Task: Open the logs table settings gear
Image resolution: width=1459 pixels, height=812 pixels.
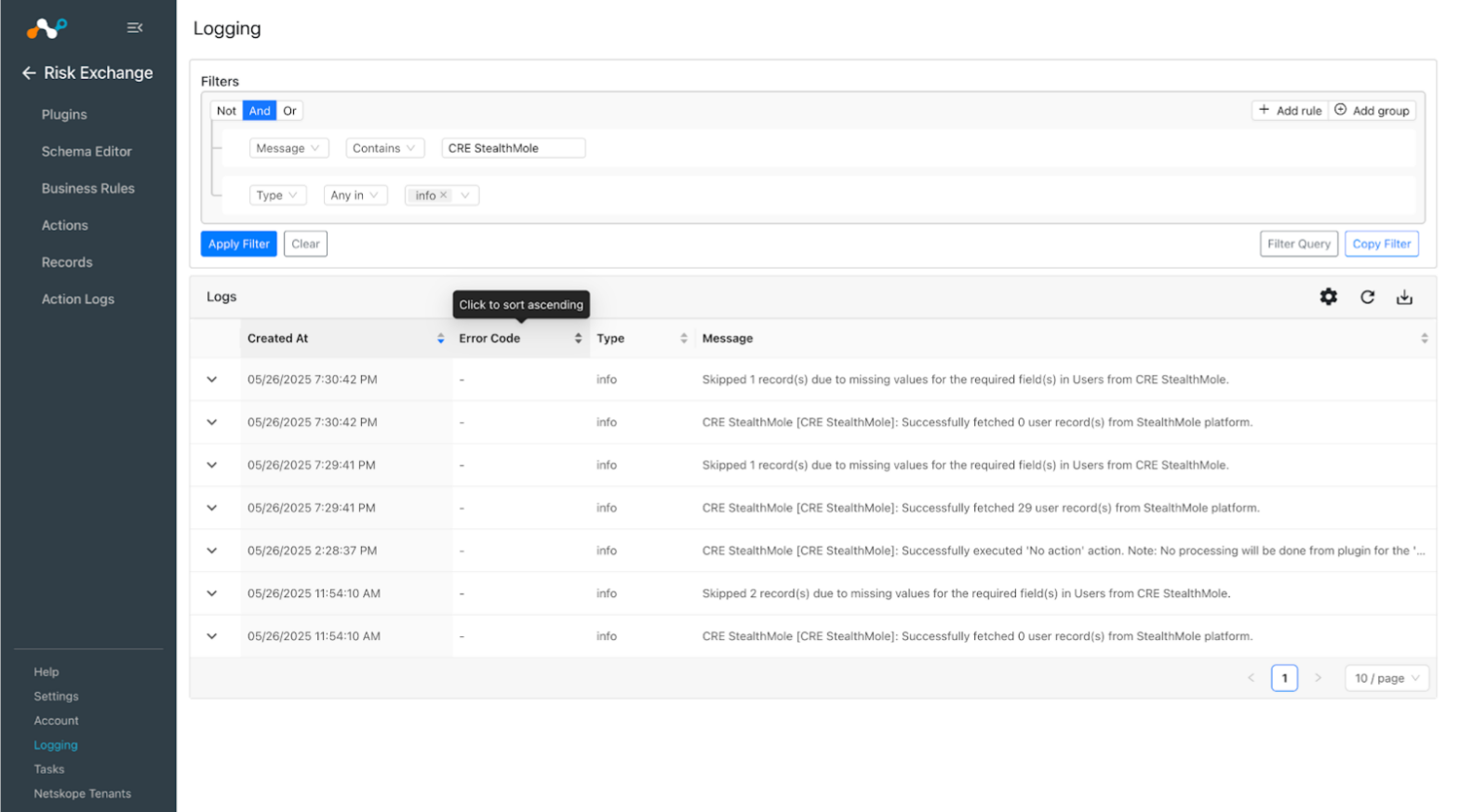Action: 1329,297
